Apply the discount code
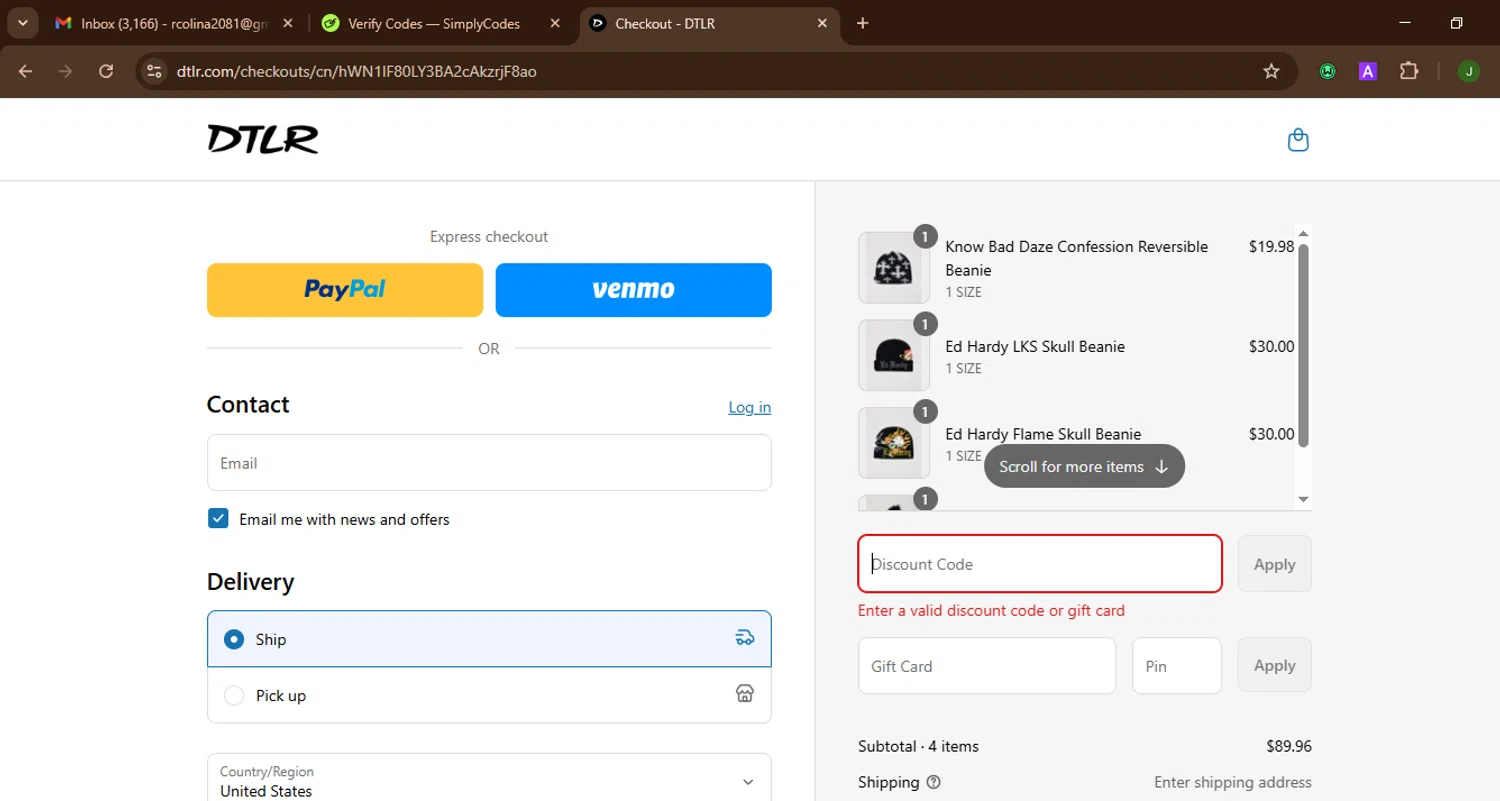Screen dimensions: 1500x801 [1275, 564]
